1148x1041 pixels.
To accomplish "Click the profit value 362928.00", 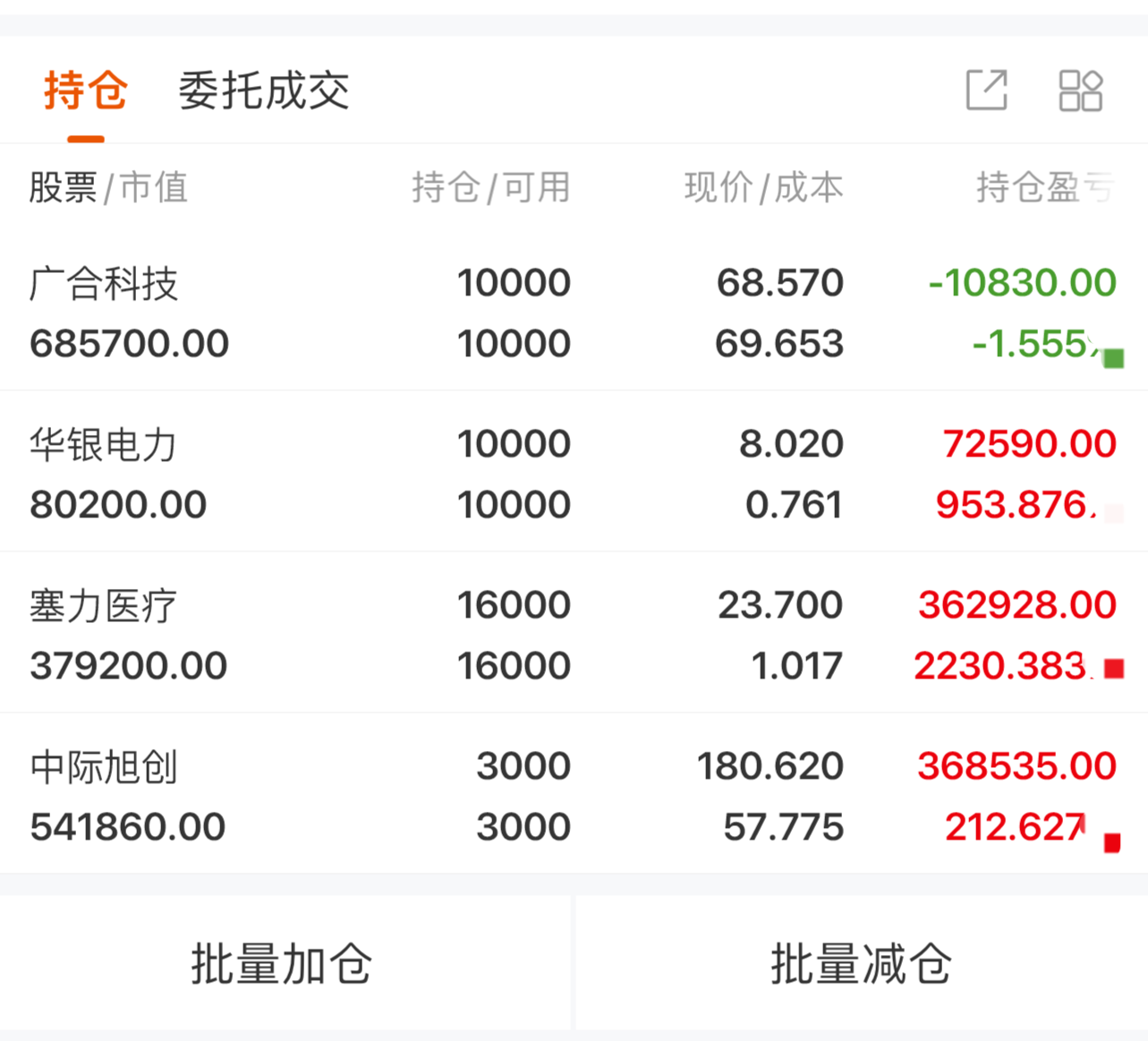I will 1017,605.
